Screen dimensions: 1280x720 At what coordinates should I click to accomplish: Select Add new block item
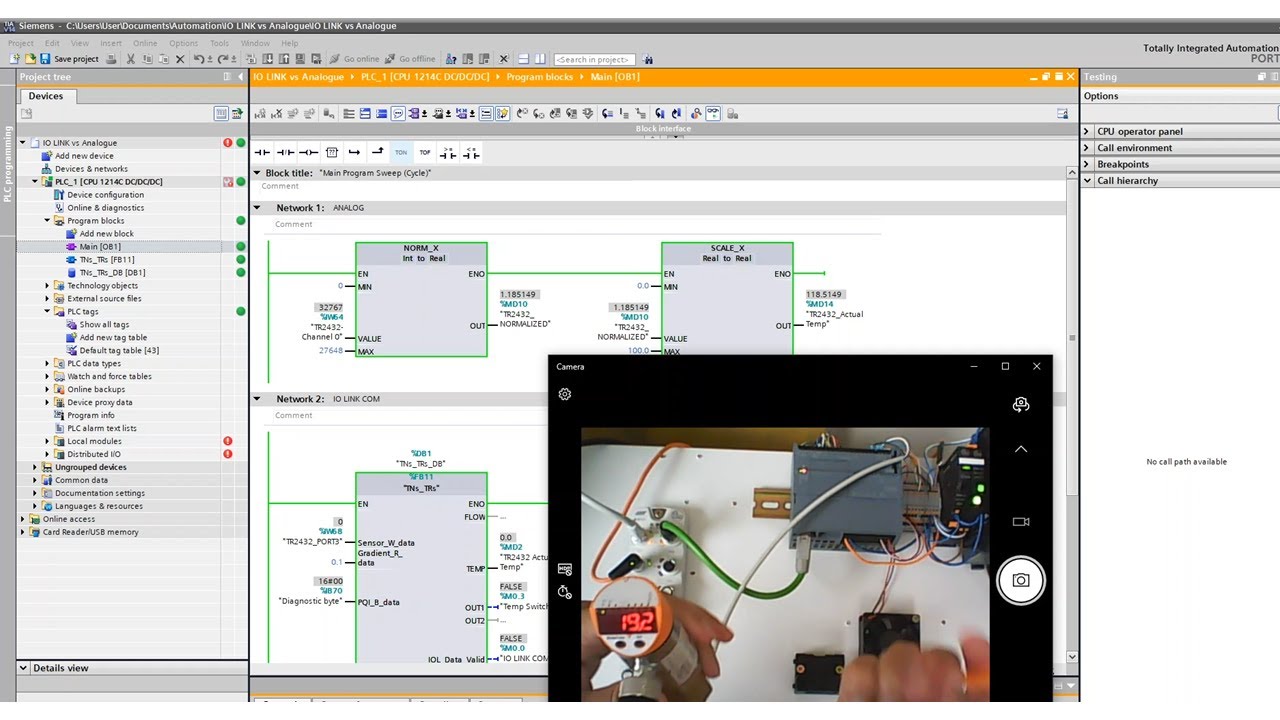pyautogui.click(x=106, y=234)
